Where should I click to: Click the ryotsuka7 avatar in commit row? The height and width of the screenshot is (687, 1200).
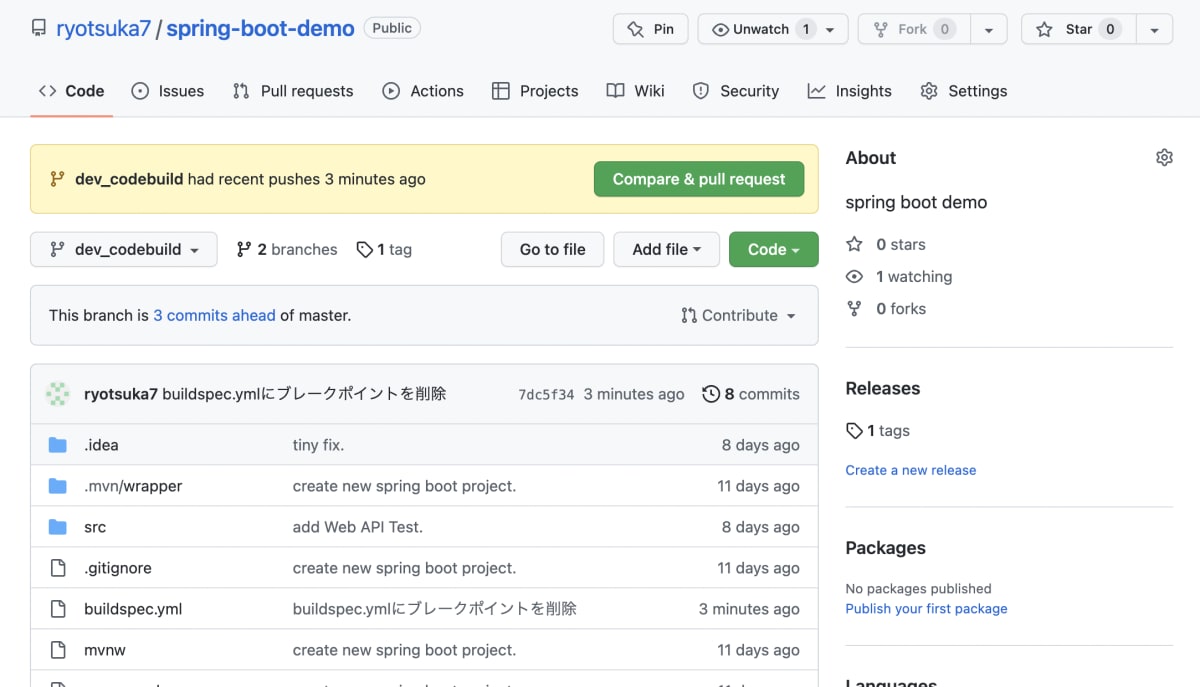pyautogui.click(x=58, y=394)
